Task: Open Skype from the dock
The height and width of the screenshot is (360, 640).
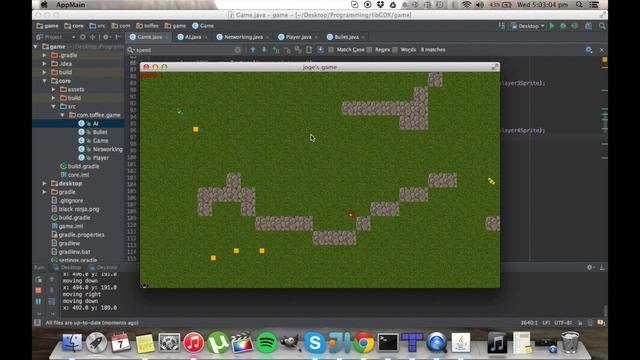Action: point(315,342)
